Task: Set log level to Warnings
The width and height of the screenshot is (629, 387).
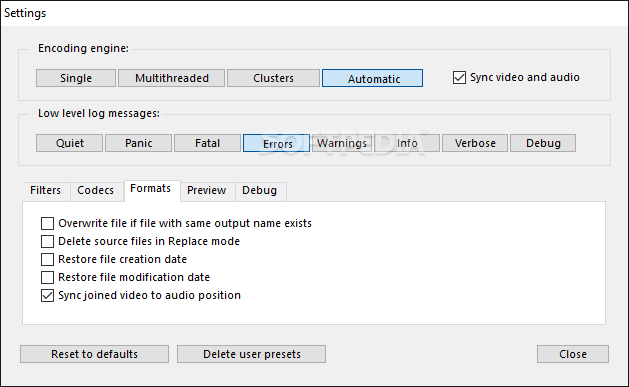Action: [342, 143]
